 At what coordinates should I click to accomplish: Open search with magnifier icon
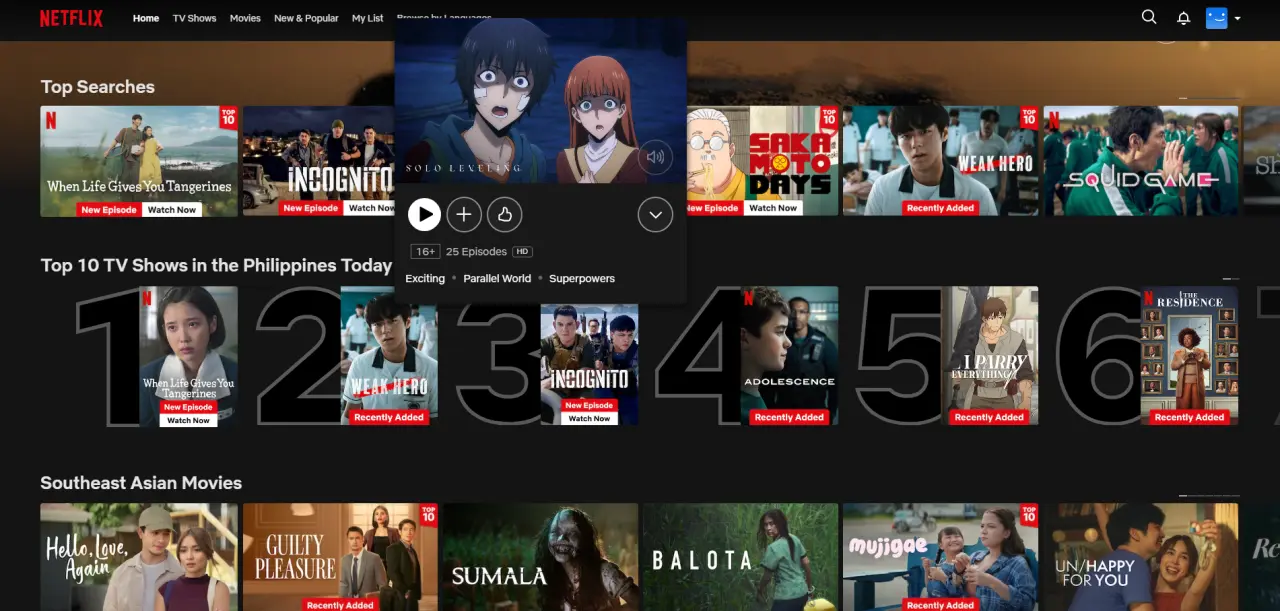coord(1149,17)
